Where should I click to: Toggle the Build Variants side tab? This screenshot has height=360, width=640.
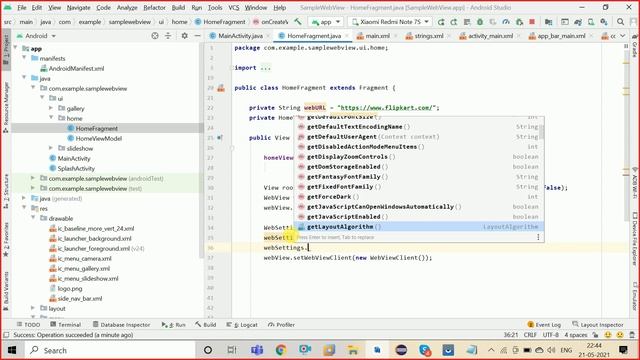[6, 291]
